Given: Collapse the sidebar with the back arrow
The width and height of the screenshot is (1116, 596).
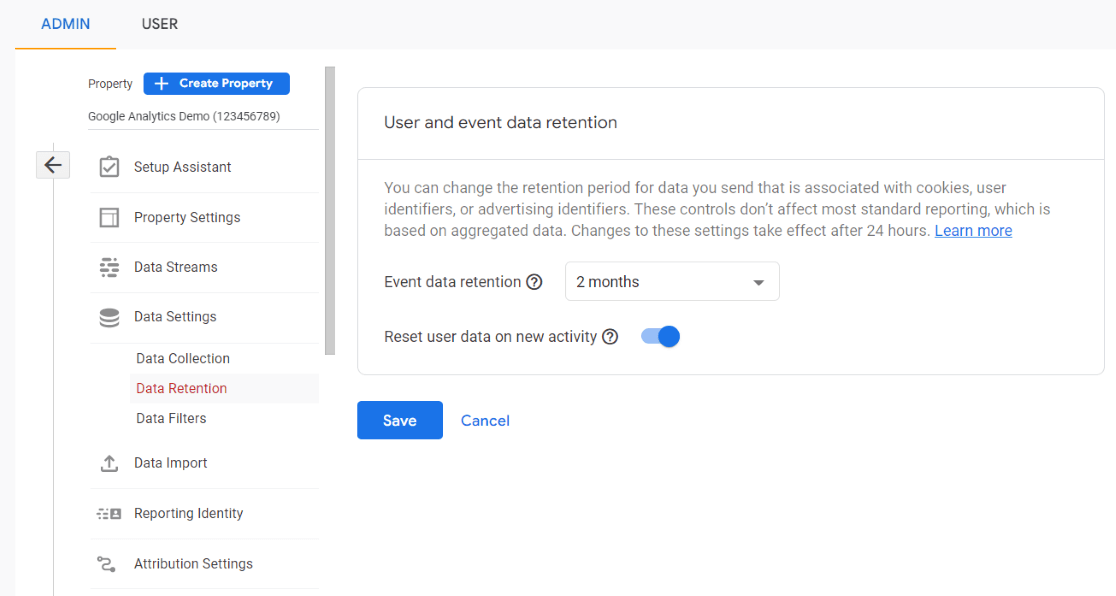Looking at the screenshot, I should coord(52,164).
